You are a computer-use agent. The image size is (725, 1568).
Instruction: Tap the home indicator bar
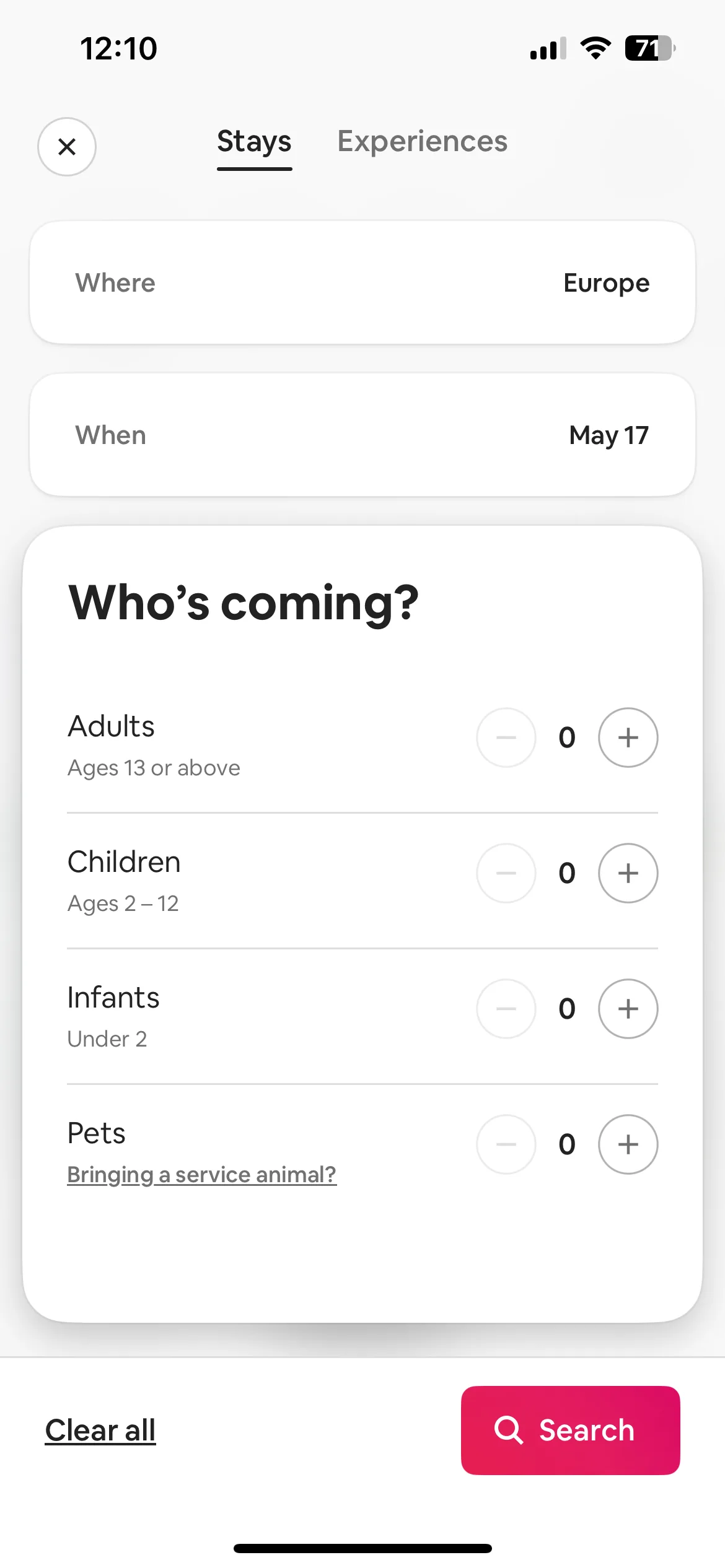click(362, 1548)
